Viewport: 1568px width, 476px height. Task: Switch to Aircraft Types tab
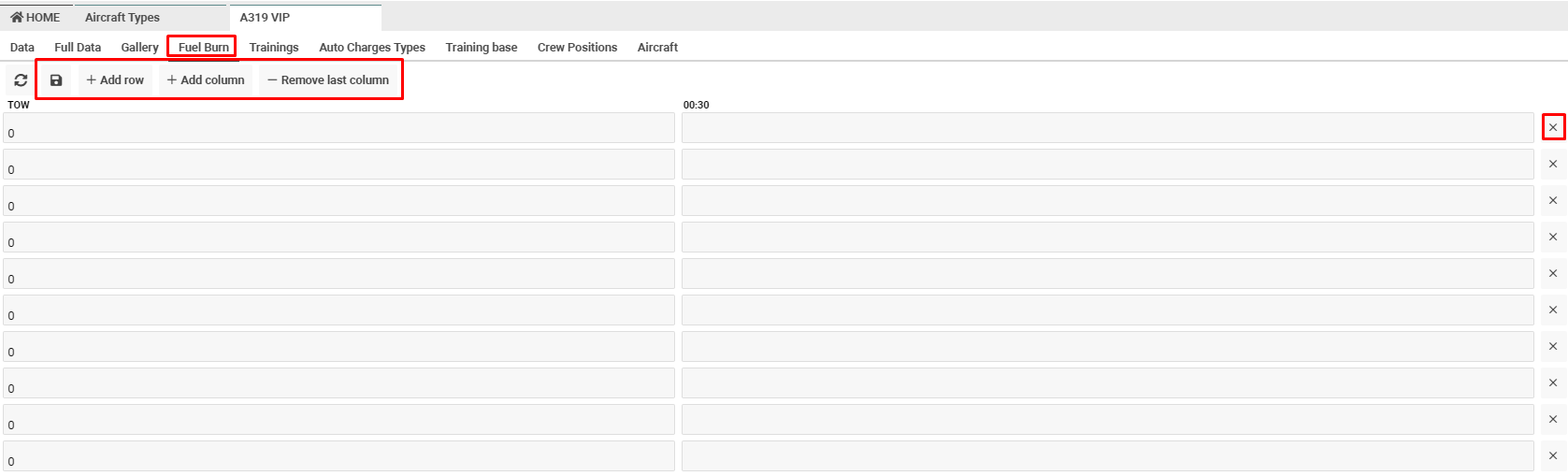(x=122, y=18)
